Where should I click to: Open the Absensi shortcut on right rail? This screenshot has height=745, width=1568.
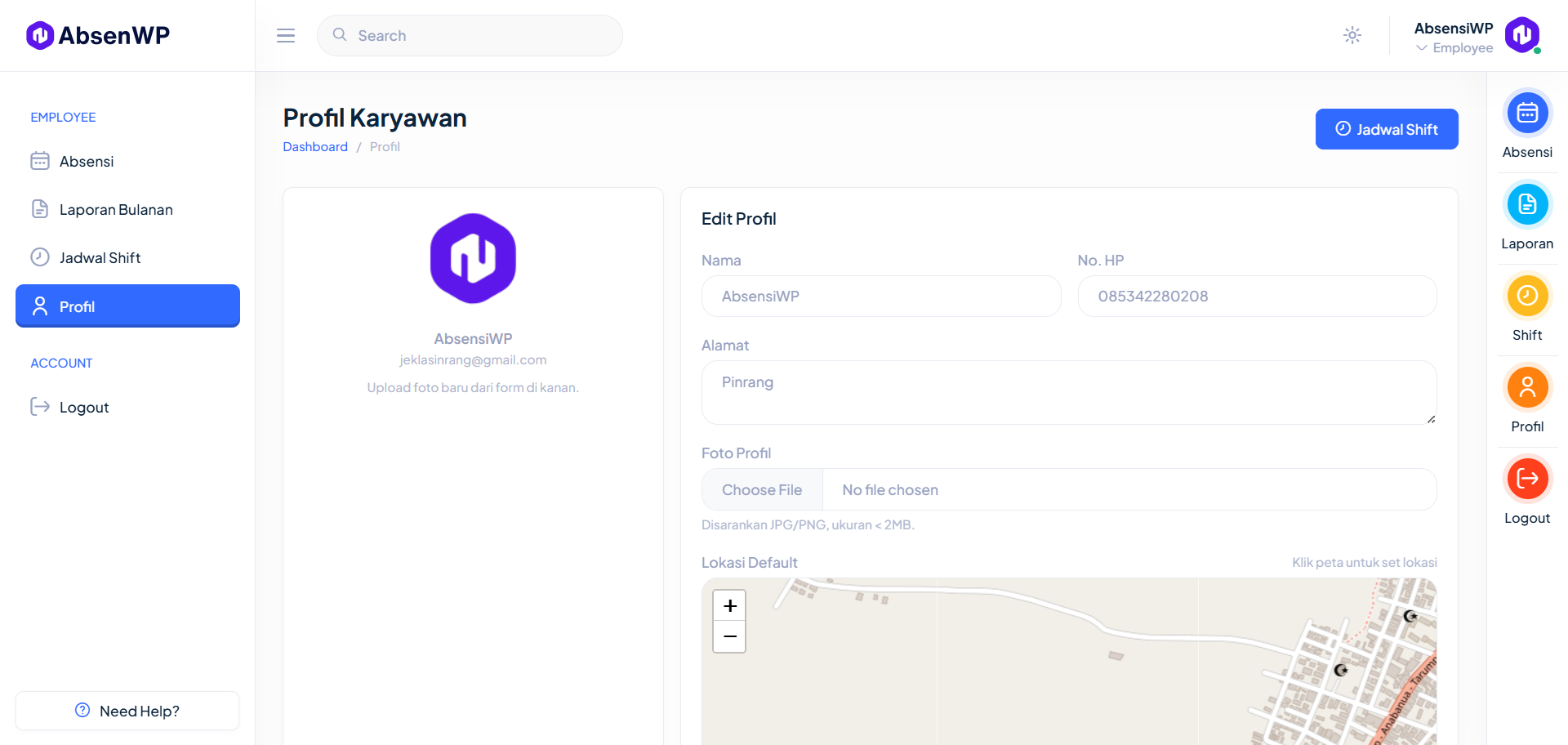pyautogui.click(x=1527, y=113)
